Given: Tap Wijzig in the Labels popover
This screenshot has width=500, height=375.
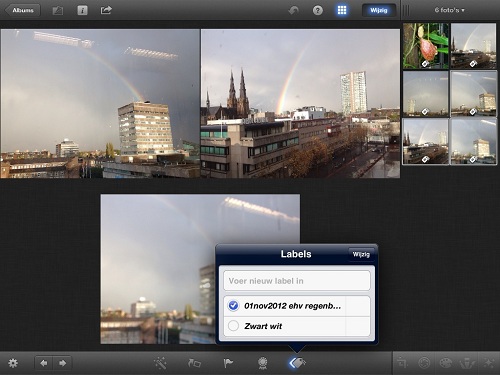Looking at the screenshot, I should tap(361, 254).
